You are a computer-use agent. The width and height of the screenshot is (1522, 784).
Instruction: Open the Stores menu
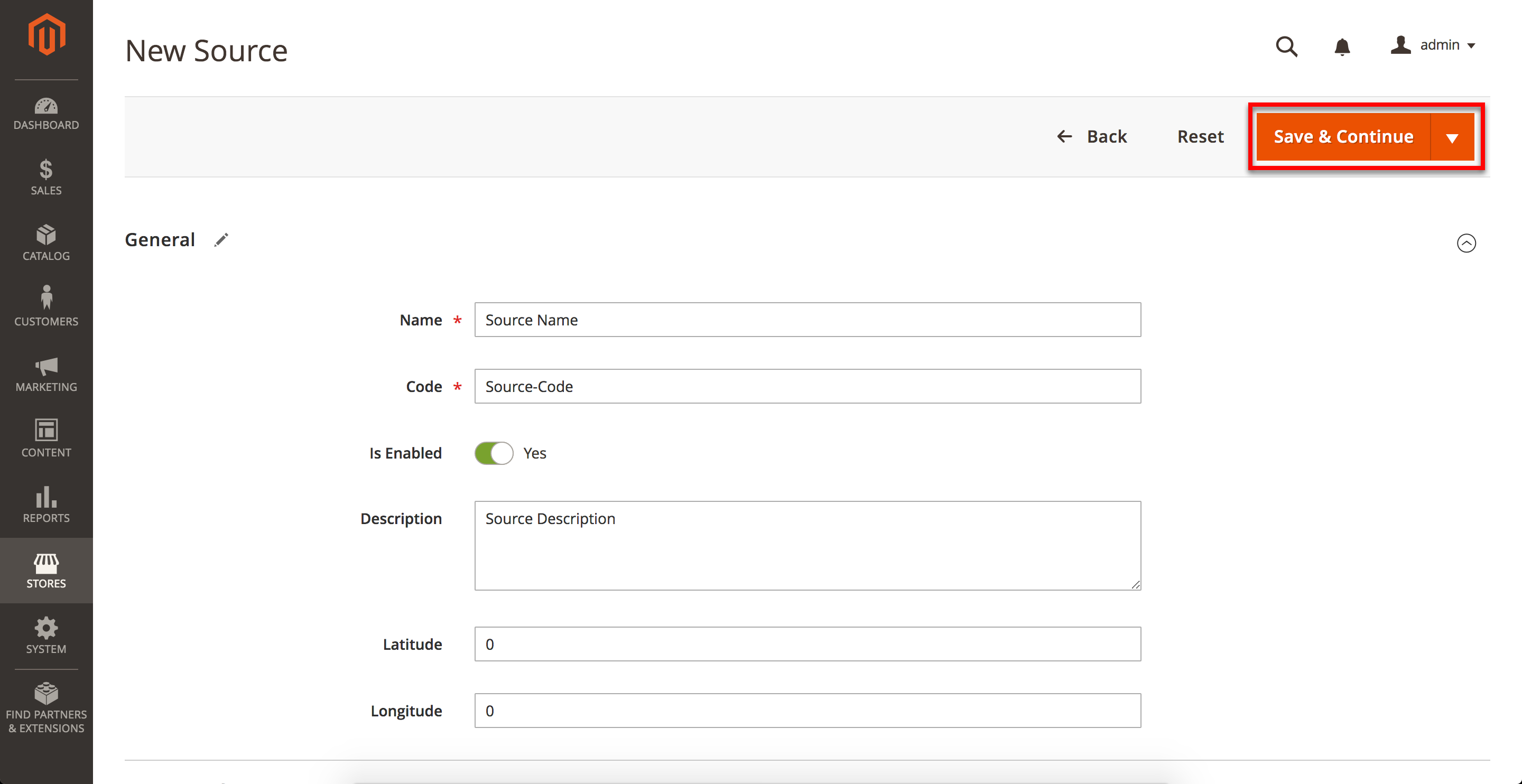coord(46,571)
